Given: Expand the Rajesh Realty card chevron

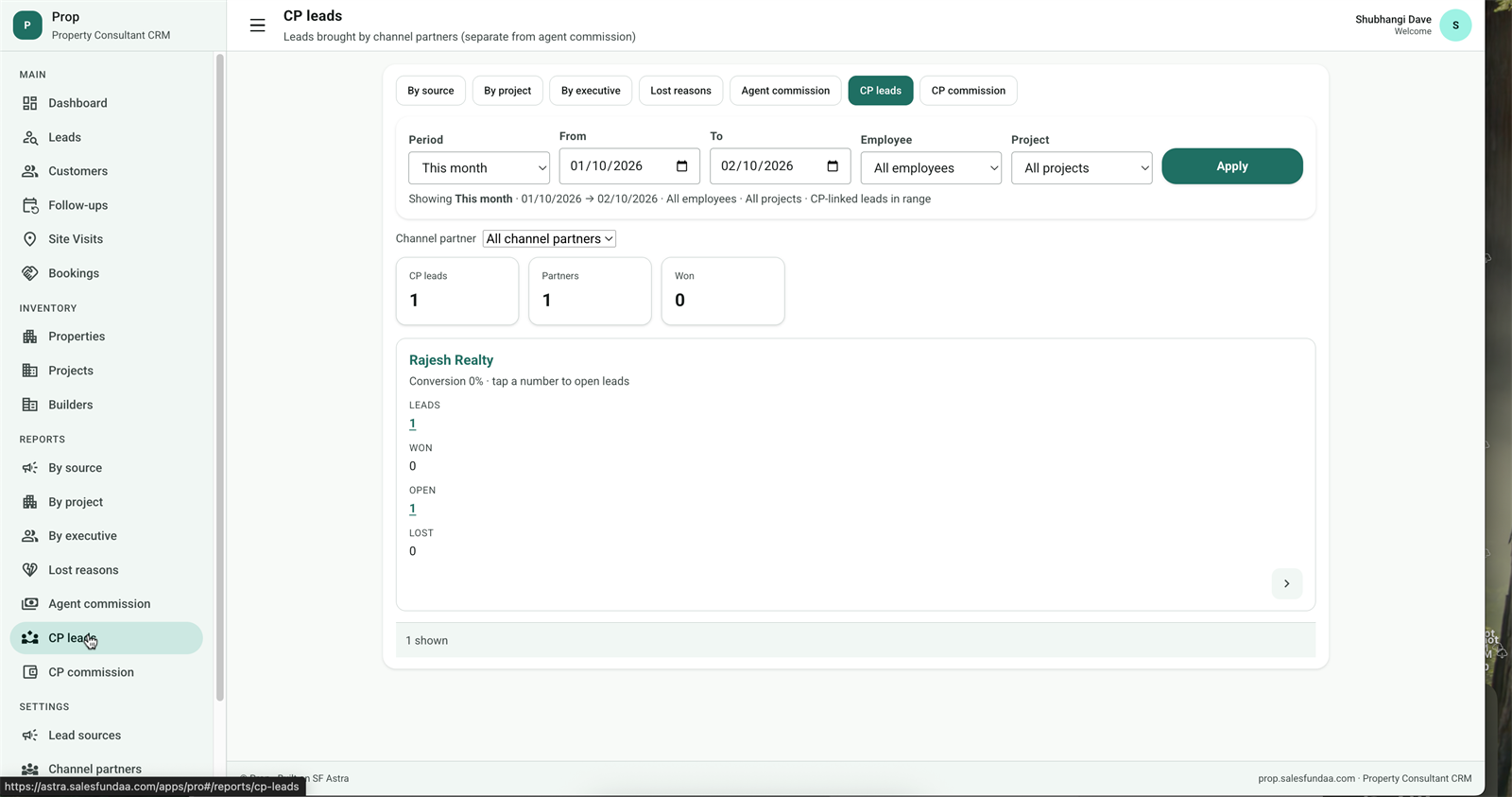Looking at the screenshot, I should click(1287, 583).
